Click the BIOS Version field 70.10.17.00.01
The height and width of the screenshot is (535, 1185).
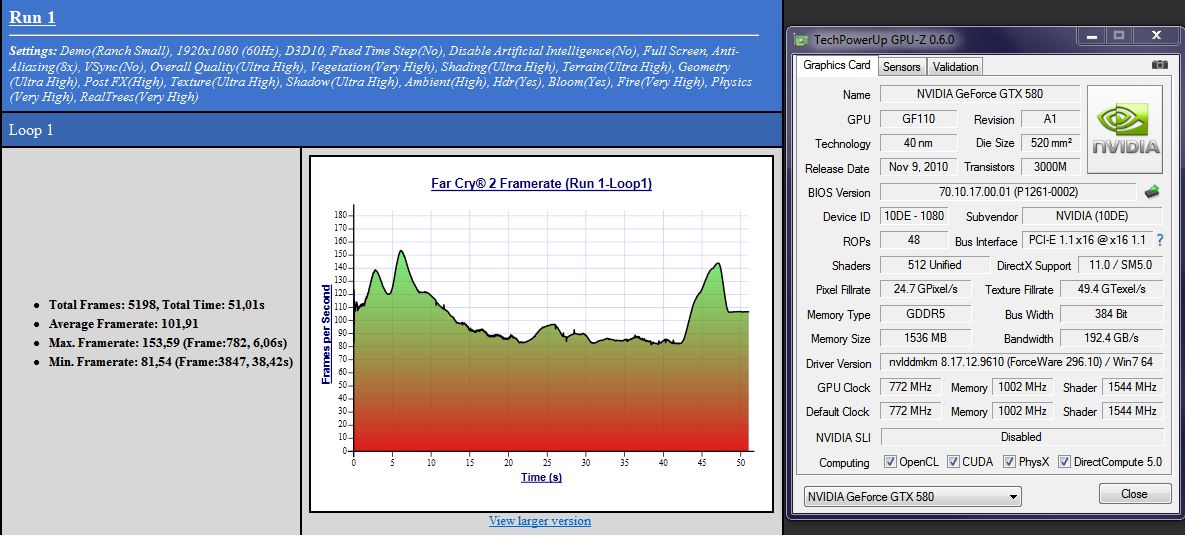[1008, 192]
